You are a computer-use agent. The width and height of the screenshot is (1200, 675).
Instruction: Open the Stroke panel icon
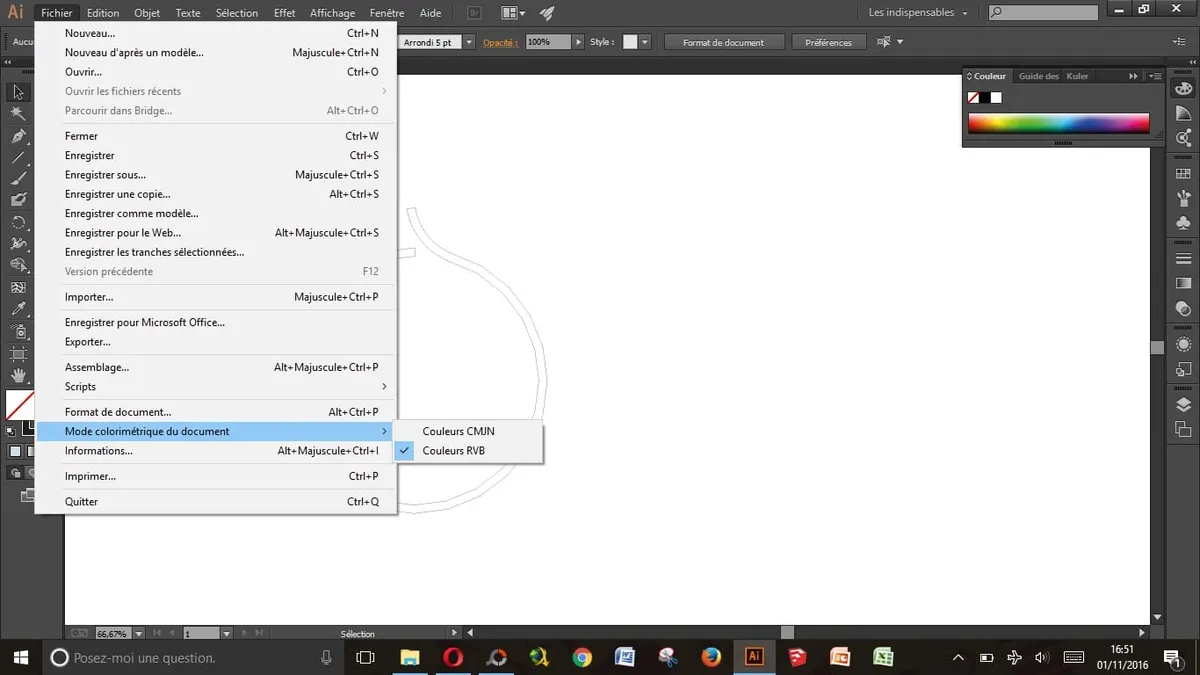(1184, 259)
